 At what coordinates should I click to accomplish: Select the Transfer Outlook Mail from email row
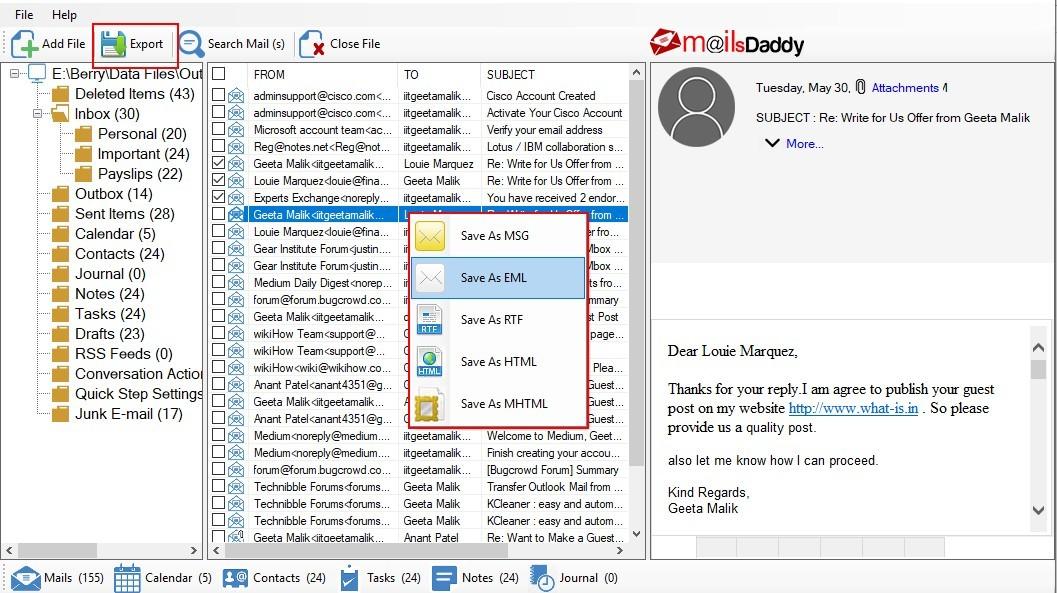(x=419, y=487)
